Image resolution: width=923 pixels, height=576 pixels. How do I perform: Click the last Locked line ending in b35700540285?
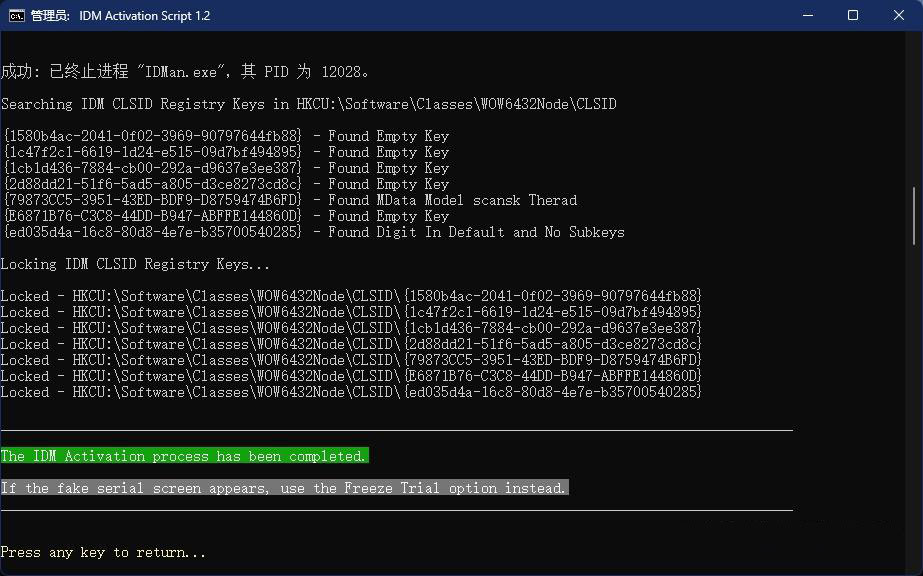(x=351, y=392)
